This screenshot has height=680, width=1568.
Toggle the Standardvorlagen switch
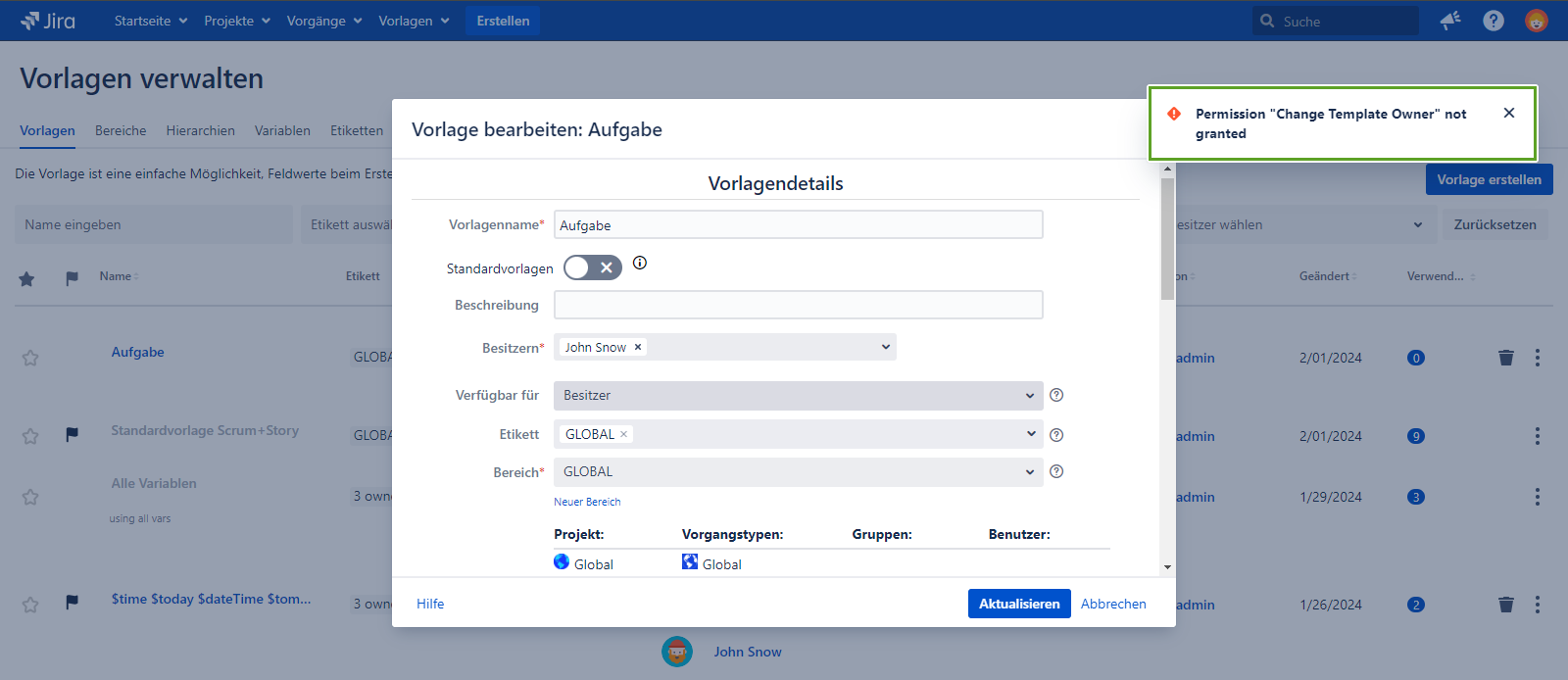tap(593, 267)
